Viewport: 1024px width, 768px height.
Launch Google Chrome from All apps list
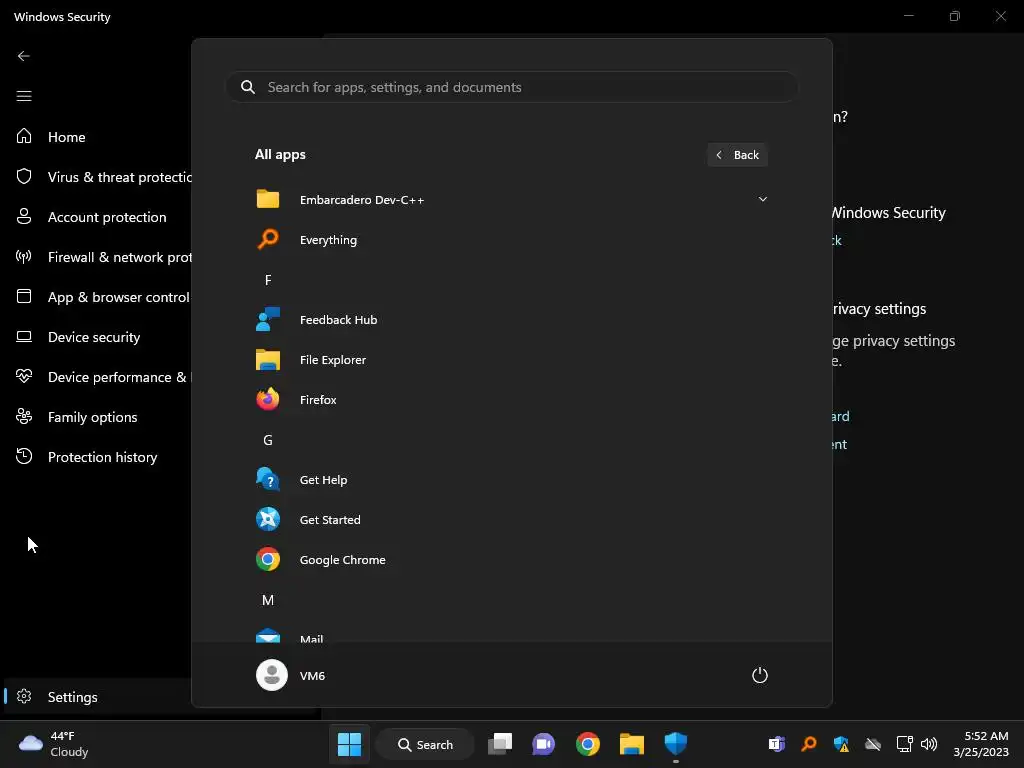(x=511, y=560)
